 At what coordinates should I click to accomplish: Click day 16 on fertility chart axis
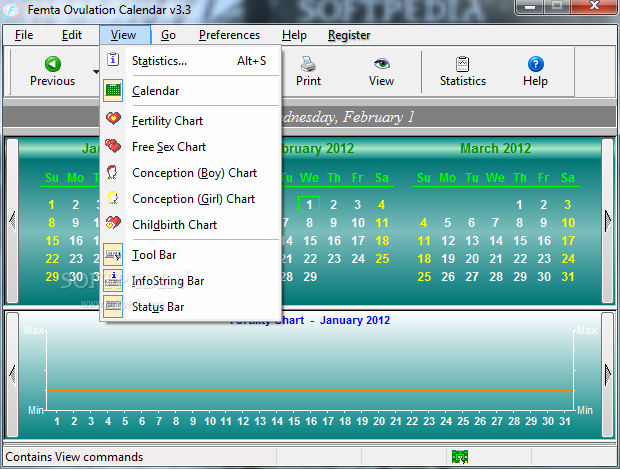click(x=311, y=421)
